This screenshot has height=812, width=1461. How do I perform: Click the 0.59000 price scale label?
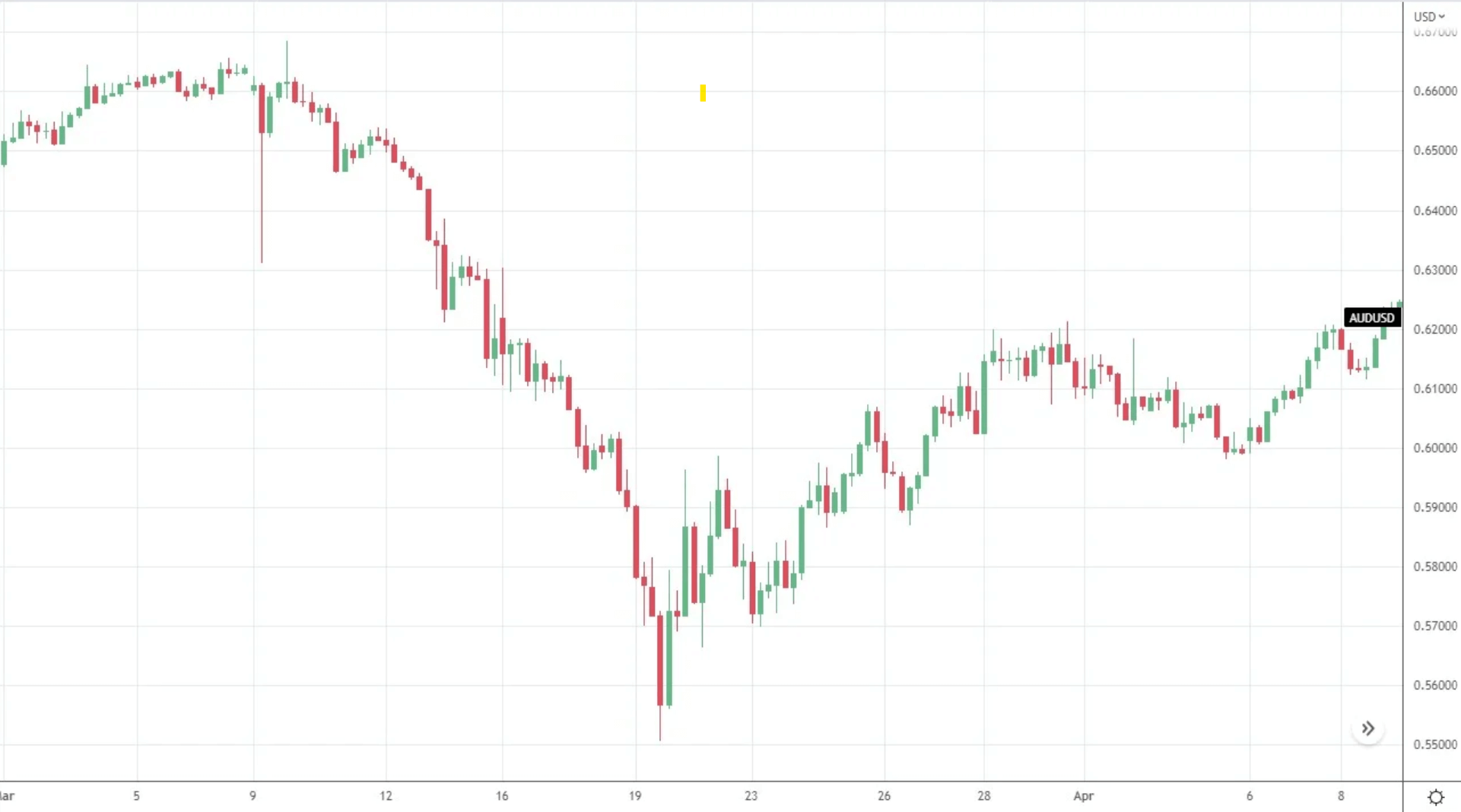[x=1435, y=507]
